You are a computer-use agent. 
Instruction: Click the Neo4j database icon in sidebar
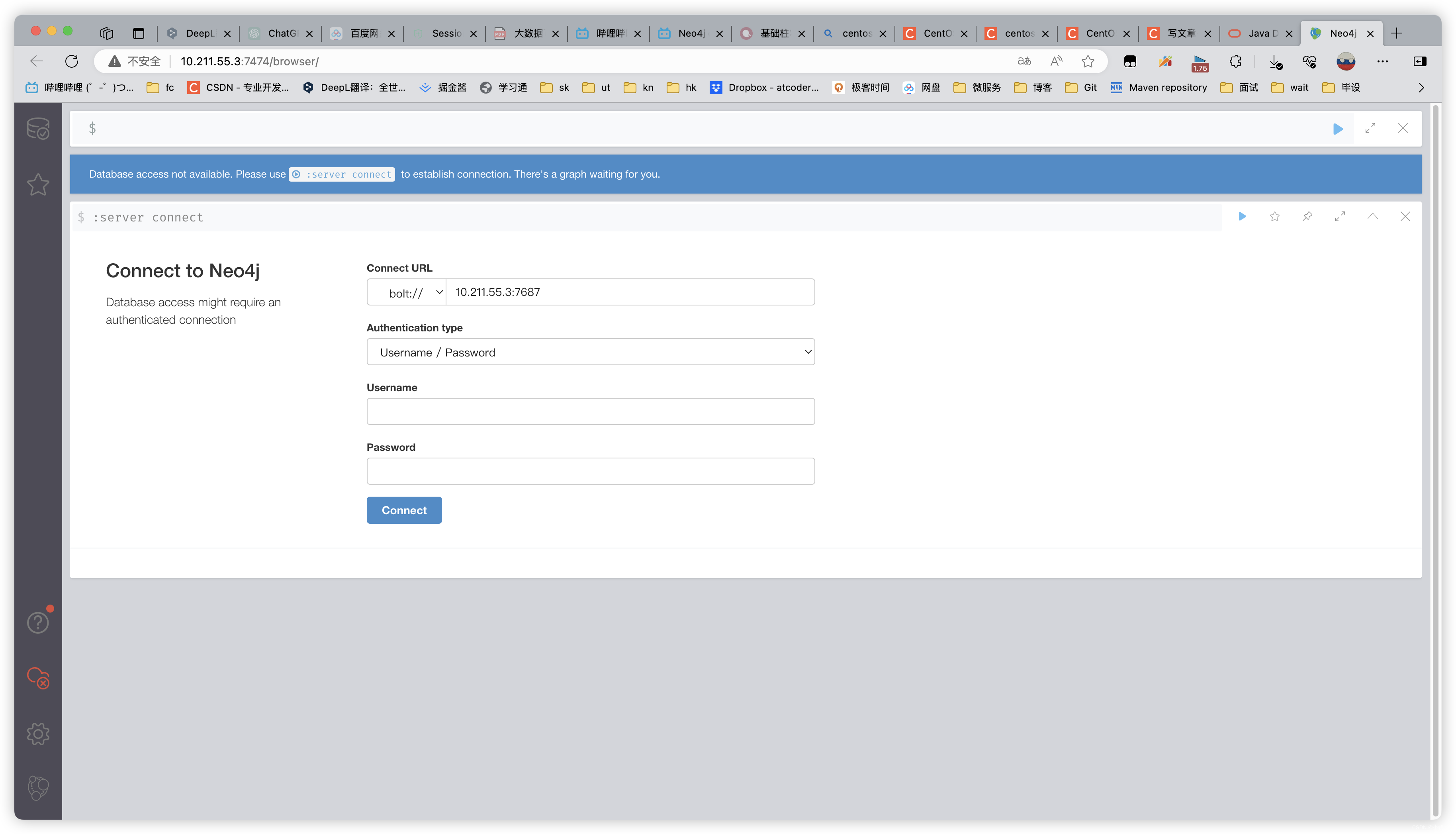(x=37, y=128)
